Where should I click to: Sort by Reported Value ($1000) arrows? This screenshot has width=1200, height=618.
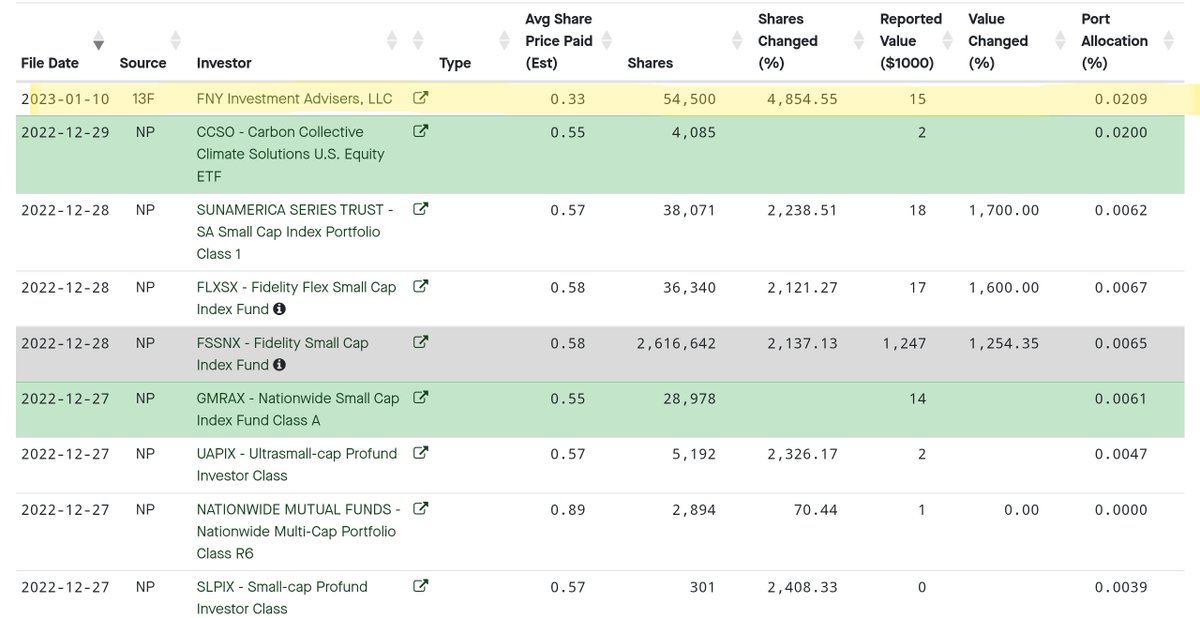point(947,41)
